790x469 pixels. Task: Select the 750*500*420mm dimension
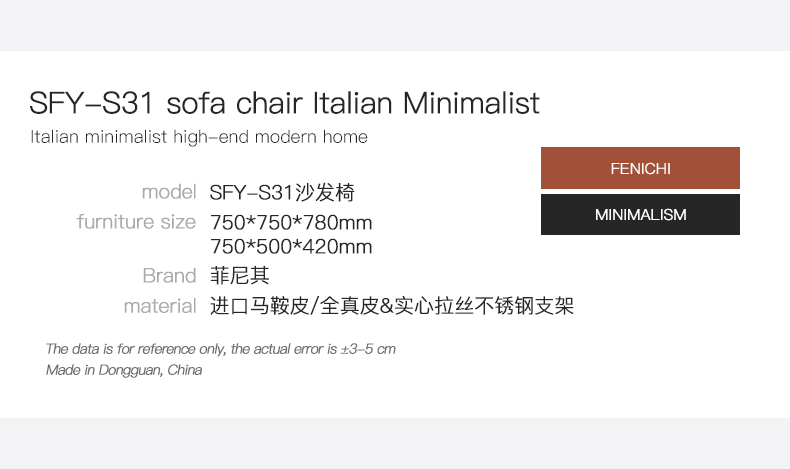coord(291,247)
